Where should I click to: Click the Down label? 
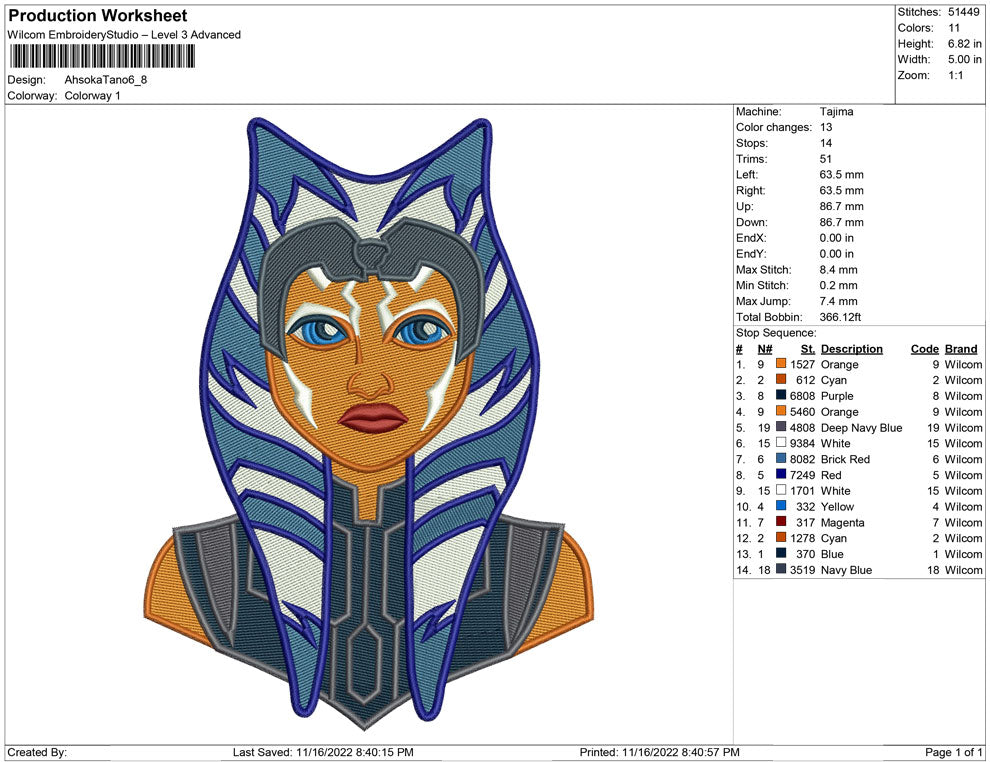click(751, 222)
